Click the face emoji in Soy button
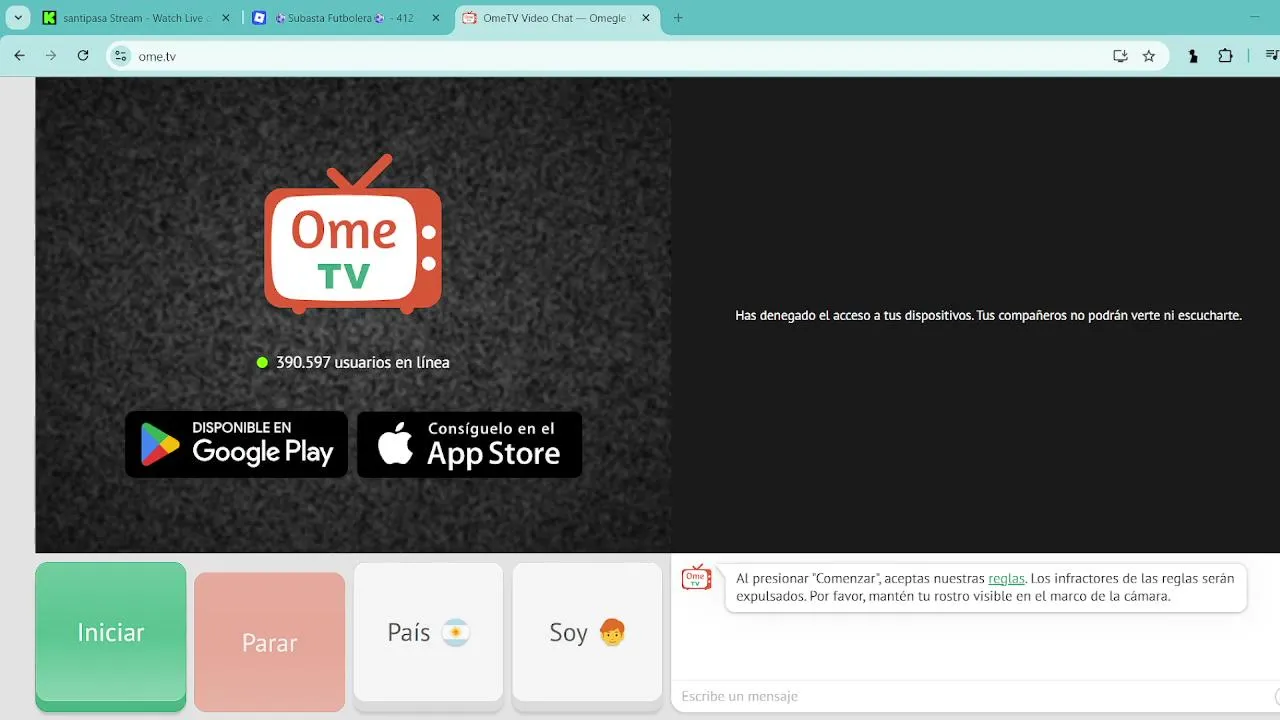 tap(612, 632)
